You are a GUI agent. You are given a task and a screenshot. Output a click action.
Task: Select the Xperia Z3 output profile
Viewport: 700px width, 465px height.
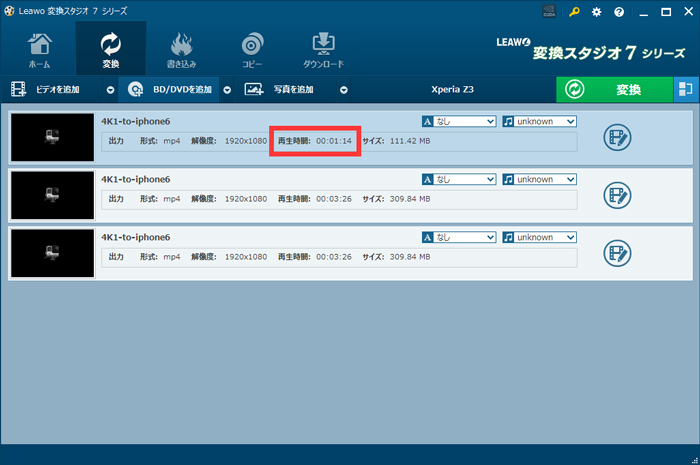pyautogui.click(x=452, y=90)
